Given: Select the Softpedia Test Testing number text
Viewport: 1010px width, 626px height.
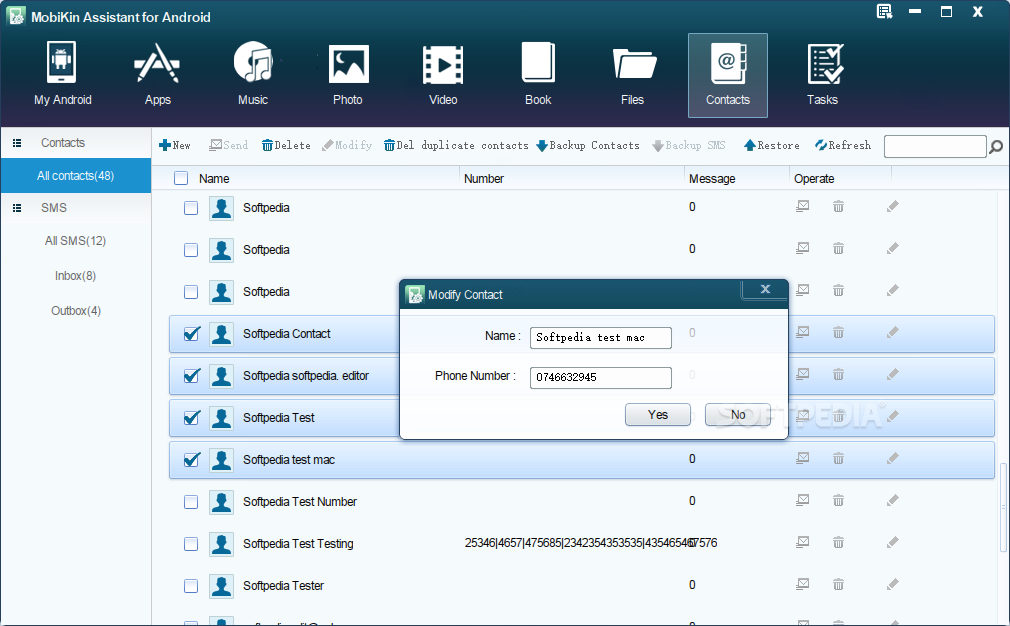Looking at the screenshot, I should pyautogui.click(x=591, y=544).
